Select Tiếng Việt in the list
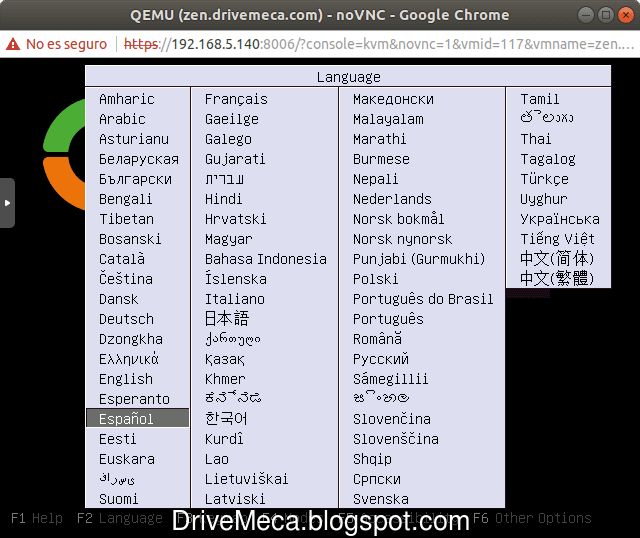This screenshot has width=640, height=538. coord(558,239)
